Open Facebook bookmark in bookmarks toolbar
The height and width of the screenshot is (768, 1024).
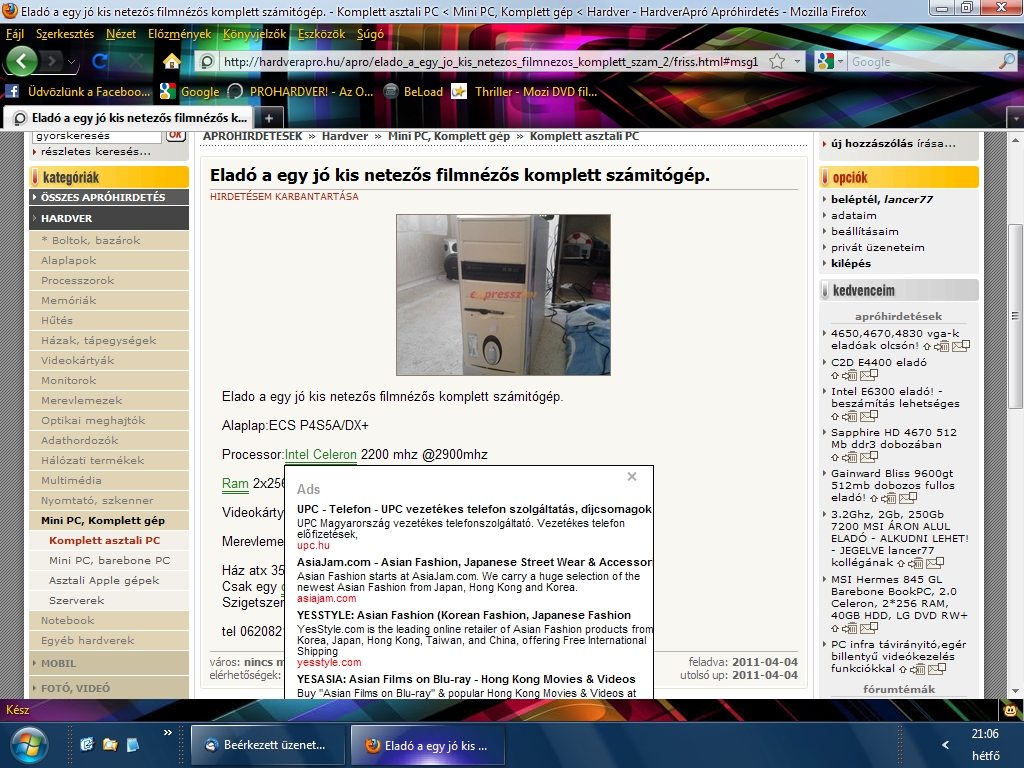pyautogui.click(x=78, y=92)
